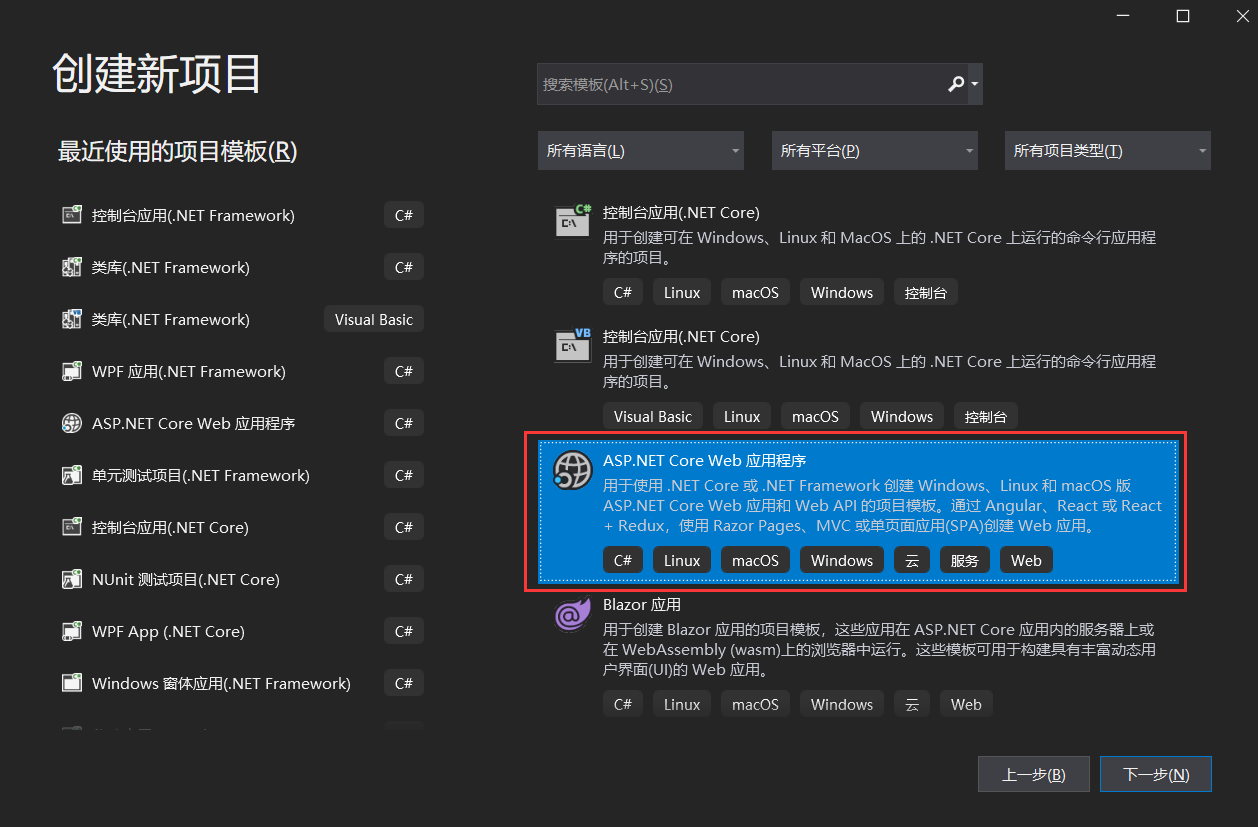1258x827 pixels.
Task: Maximize the dialog window
Action: pos(1183,16)
